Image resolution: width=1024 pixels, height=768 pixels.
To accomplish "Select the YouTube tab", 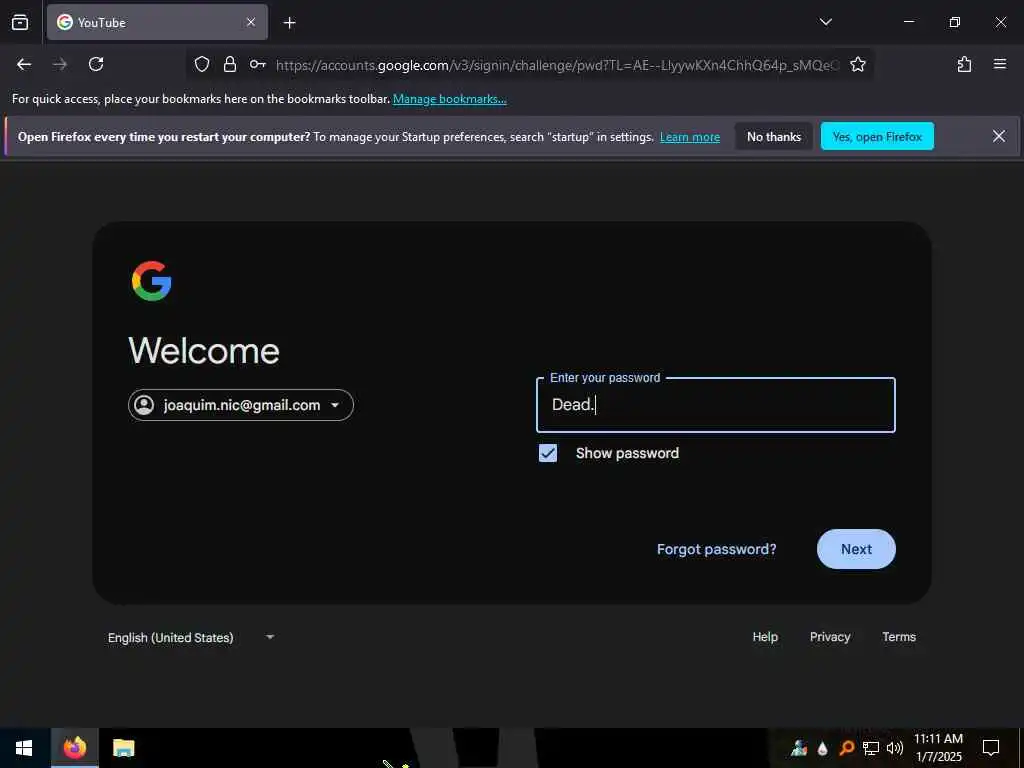I will [x=157, y=22].
